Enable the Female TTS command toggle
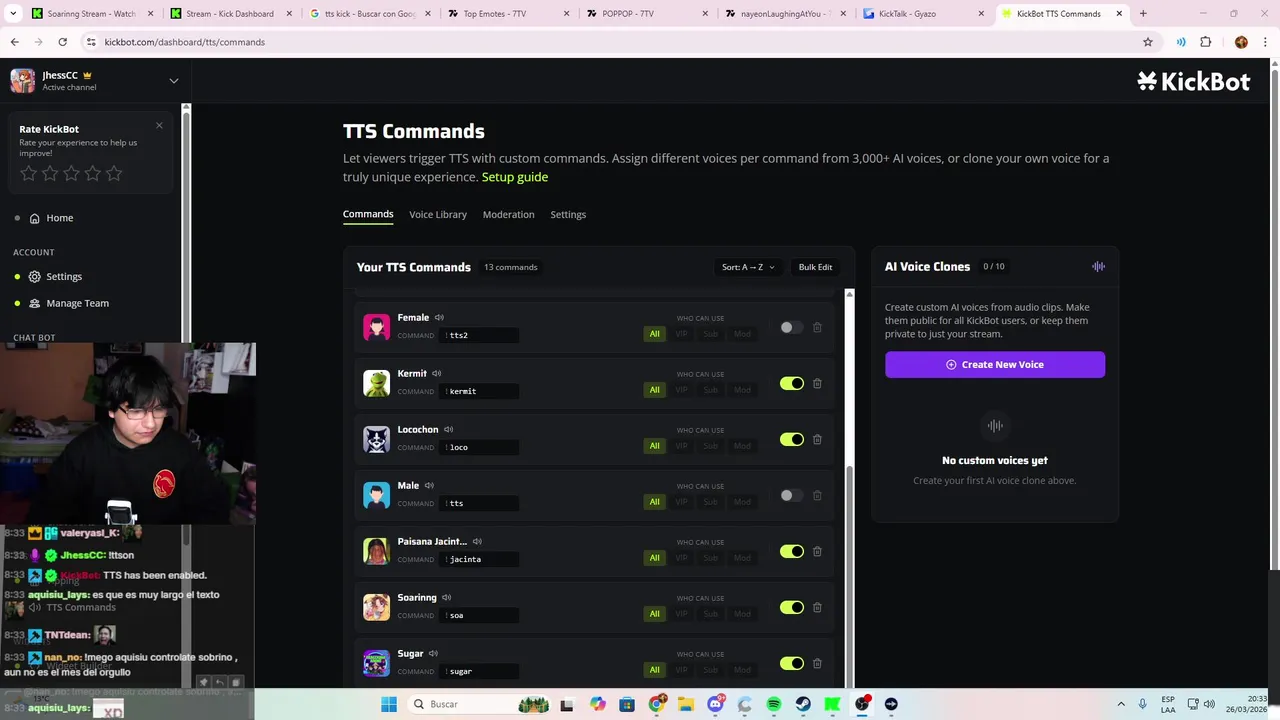Image resolution: width=1280 pixels, height=720 pixels. point(791,328)
